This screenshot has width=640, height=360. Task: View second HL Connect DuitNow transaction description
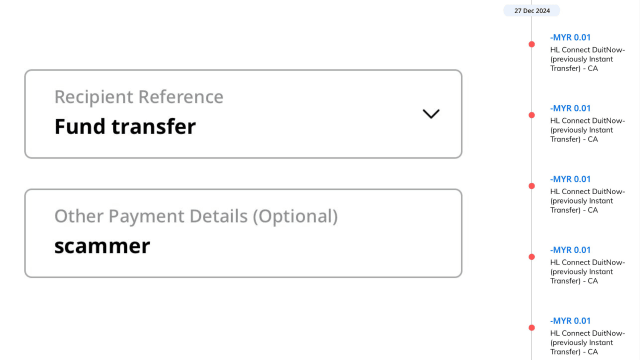click(587, 130)
